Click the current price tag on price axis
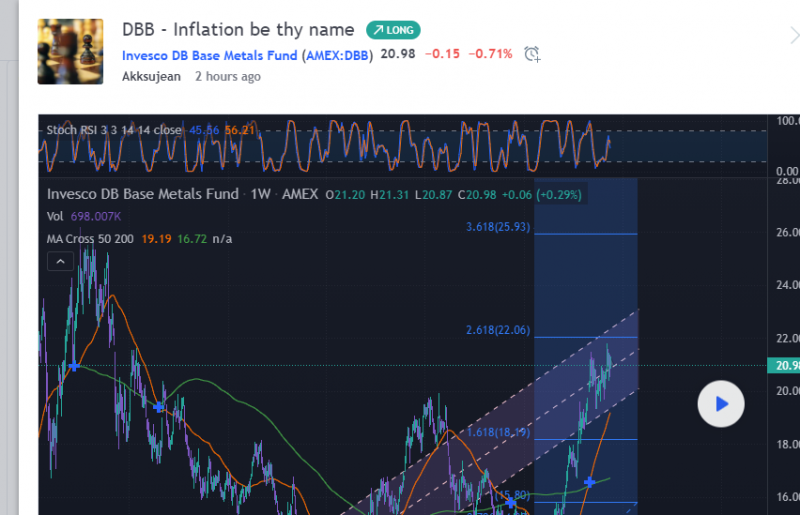The width and height of the screenshot is (800, 515). click(x=786, y=366)
